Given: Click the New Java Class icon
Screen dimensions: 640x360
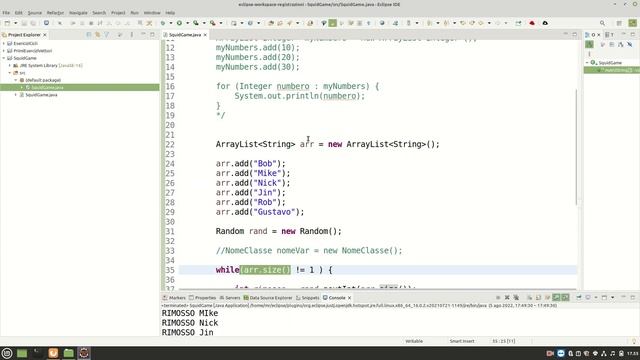Looking at the screenshot, I should (250, 23).
